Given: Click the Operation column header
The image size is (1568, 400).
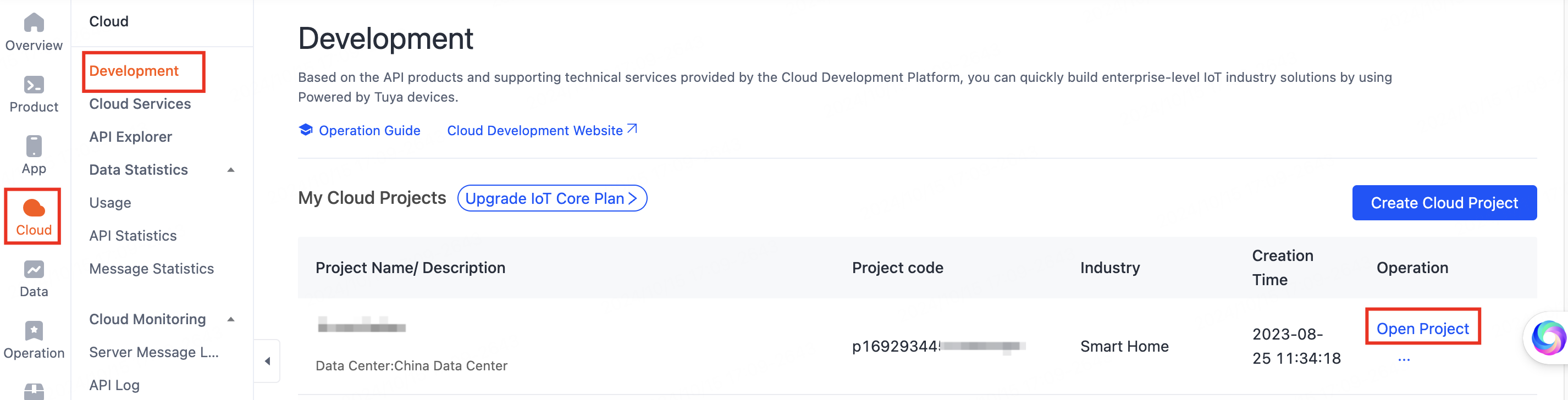Looking at the screenshot, I should pyautogui.click(x=1412, y=268).
